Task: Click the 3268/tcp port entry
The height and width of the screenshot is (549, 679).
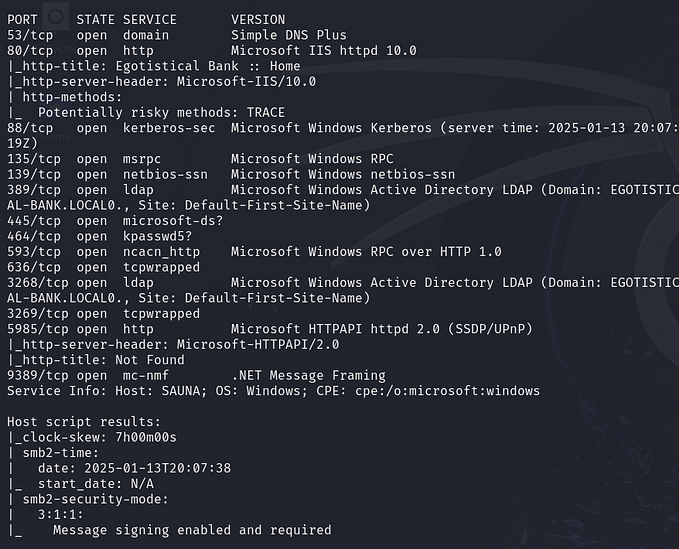Action: (34, 283)
